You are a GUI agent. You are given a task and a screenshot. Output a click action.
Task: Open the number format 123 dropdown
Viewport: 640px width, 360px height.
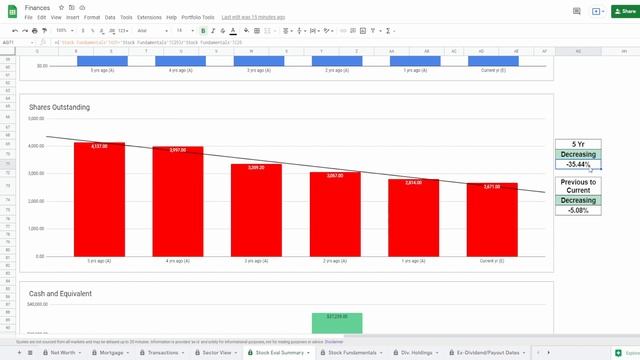(123, 31)
